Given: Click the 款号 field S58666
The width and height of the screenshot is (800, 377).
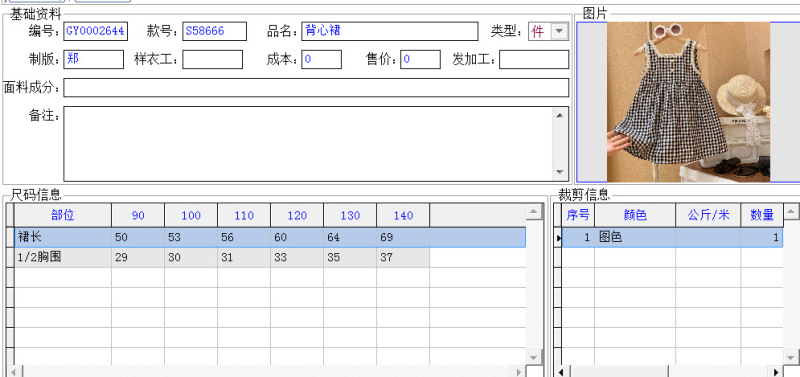Looking at the screenshot, I should pos(214,31).
